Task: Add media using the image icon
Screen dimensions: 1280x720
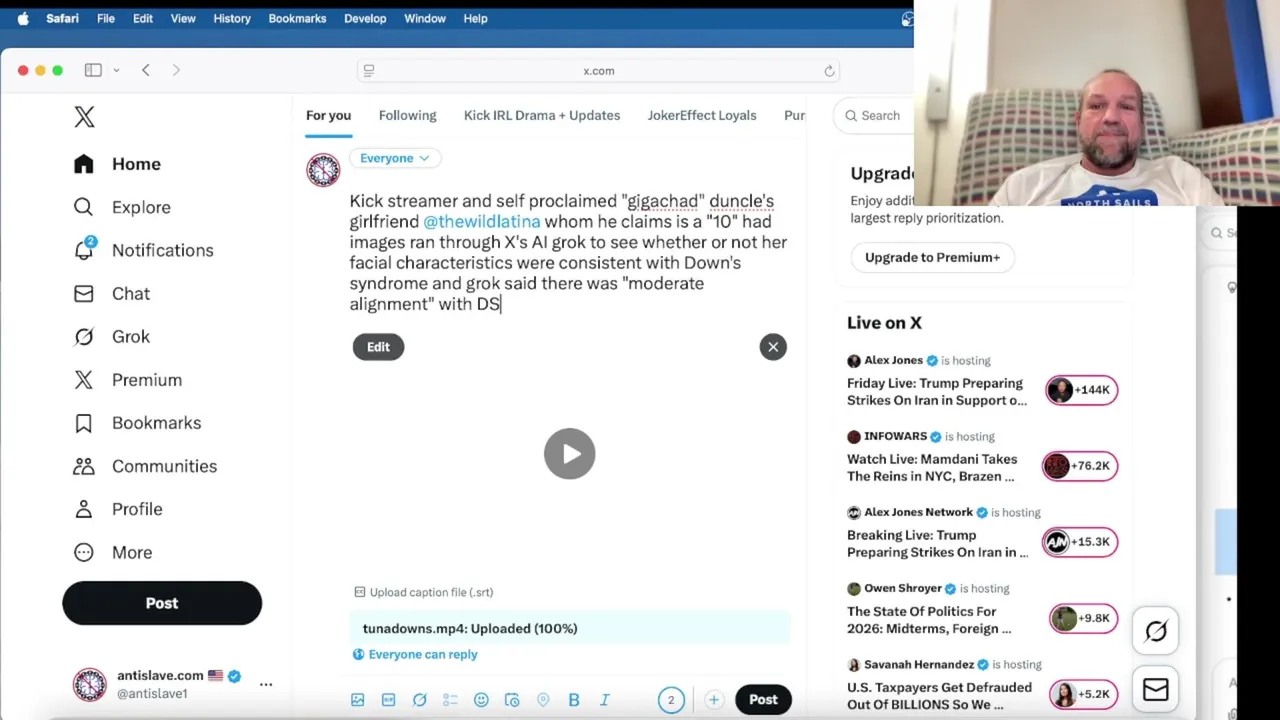Action: click(357, 700)
